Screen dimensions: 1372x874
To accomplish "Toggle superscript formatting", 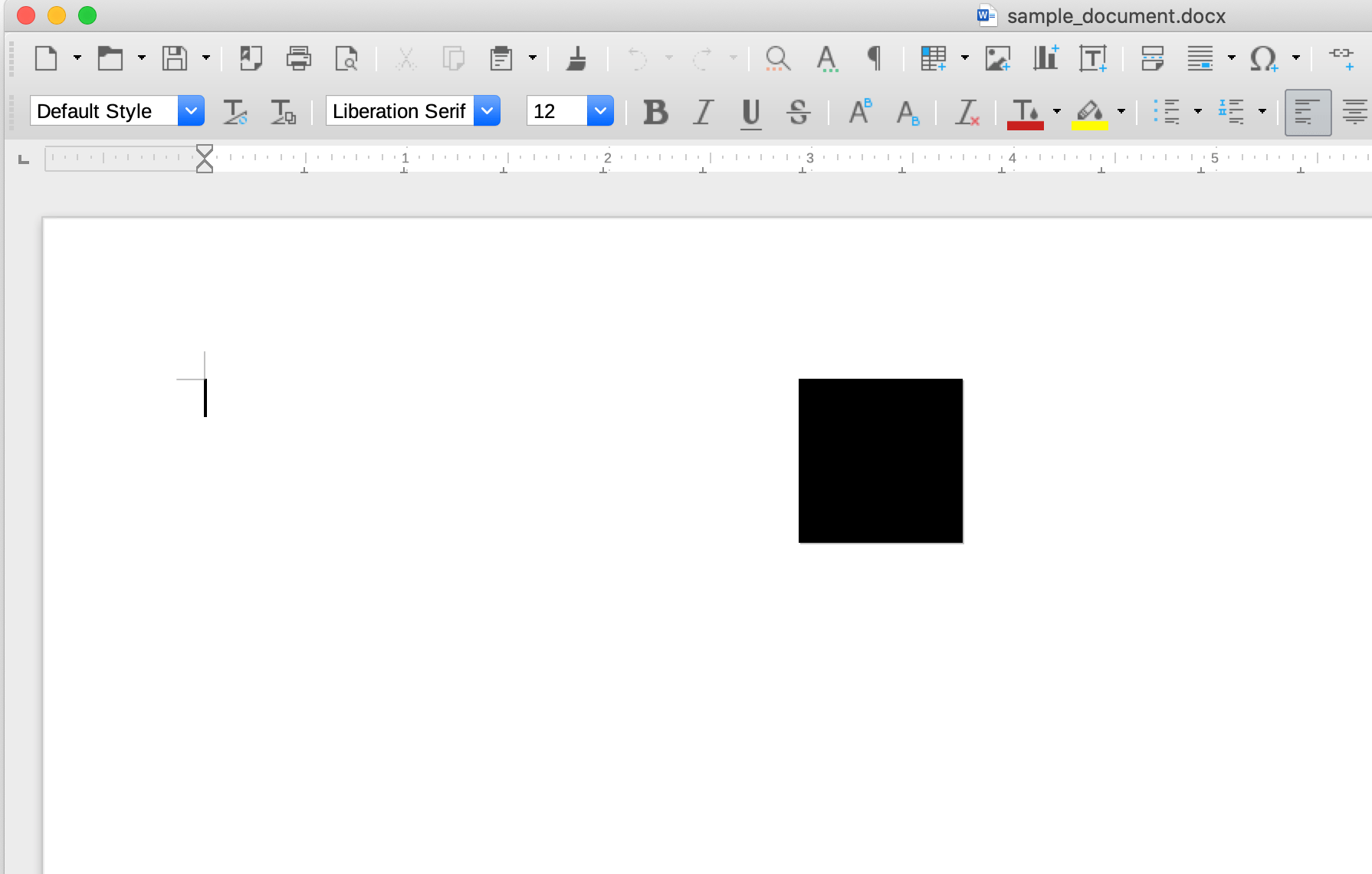I will point(860,112).
